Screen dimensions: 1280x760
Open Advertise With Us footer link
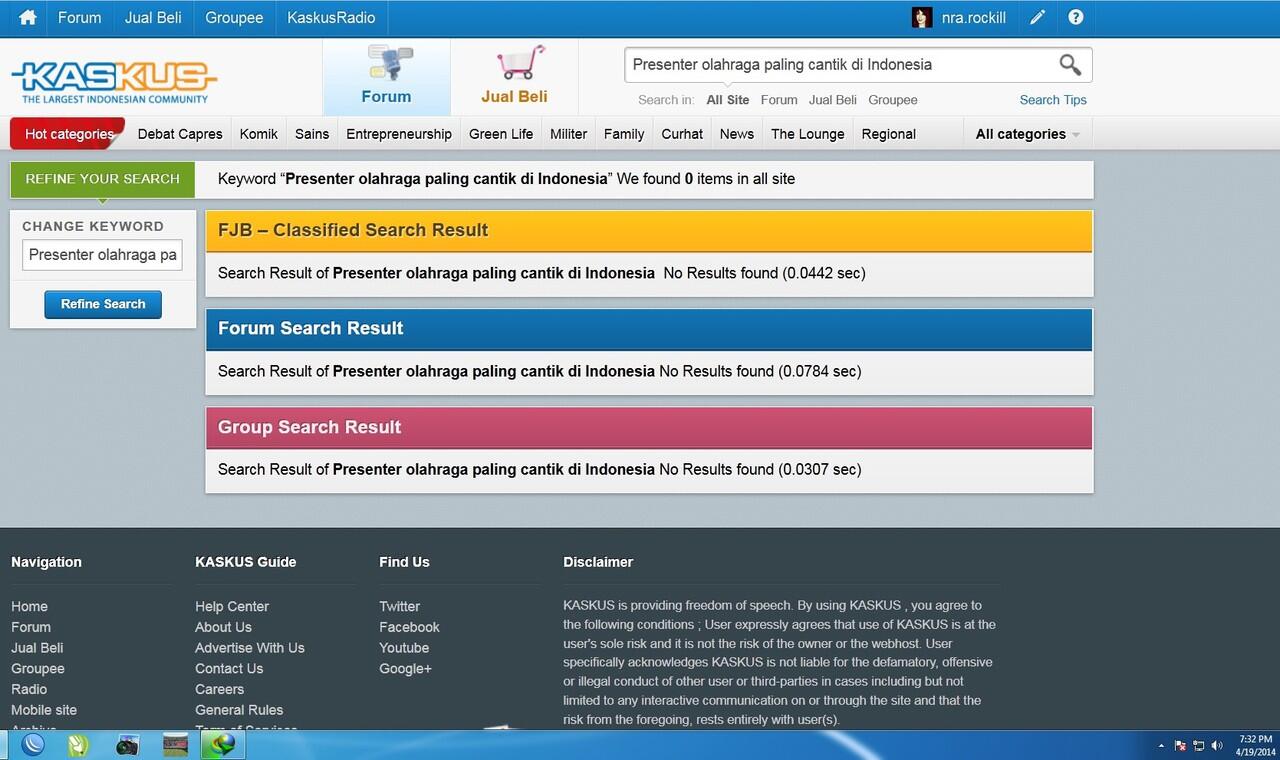coord(250,648)
